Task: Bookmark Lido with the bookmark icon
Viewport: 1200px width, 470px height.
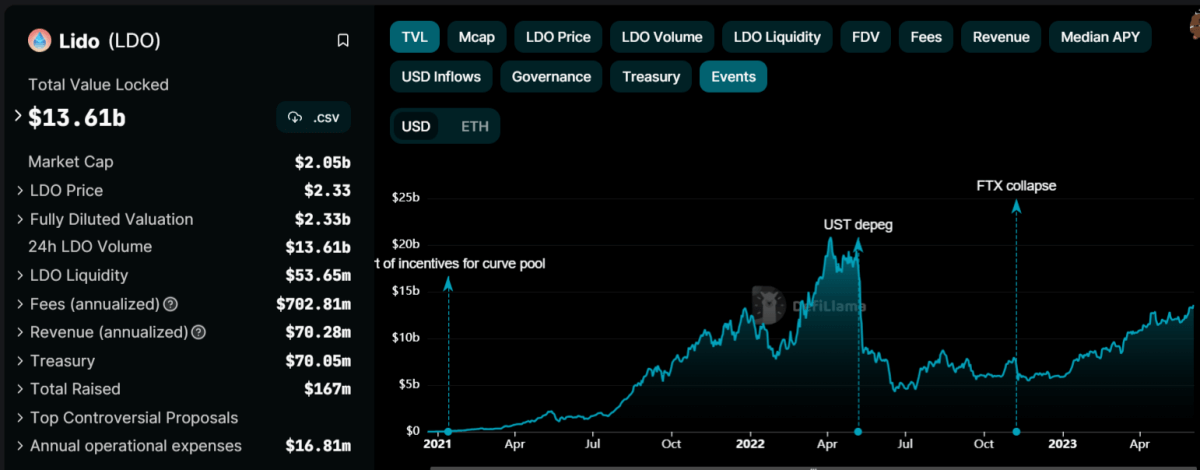Action: tap(343, 41)
